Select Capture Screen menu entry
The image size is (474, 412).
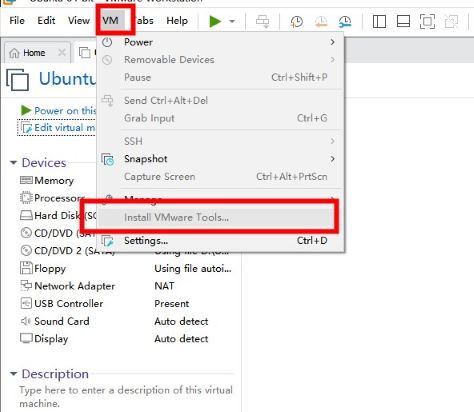221,177
